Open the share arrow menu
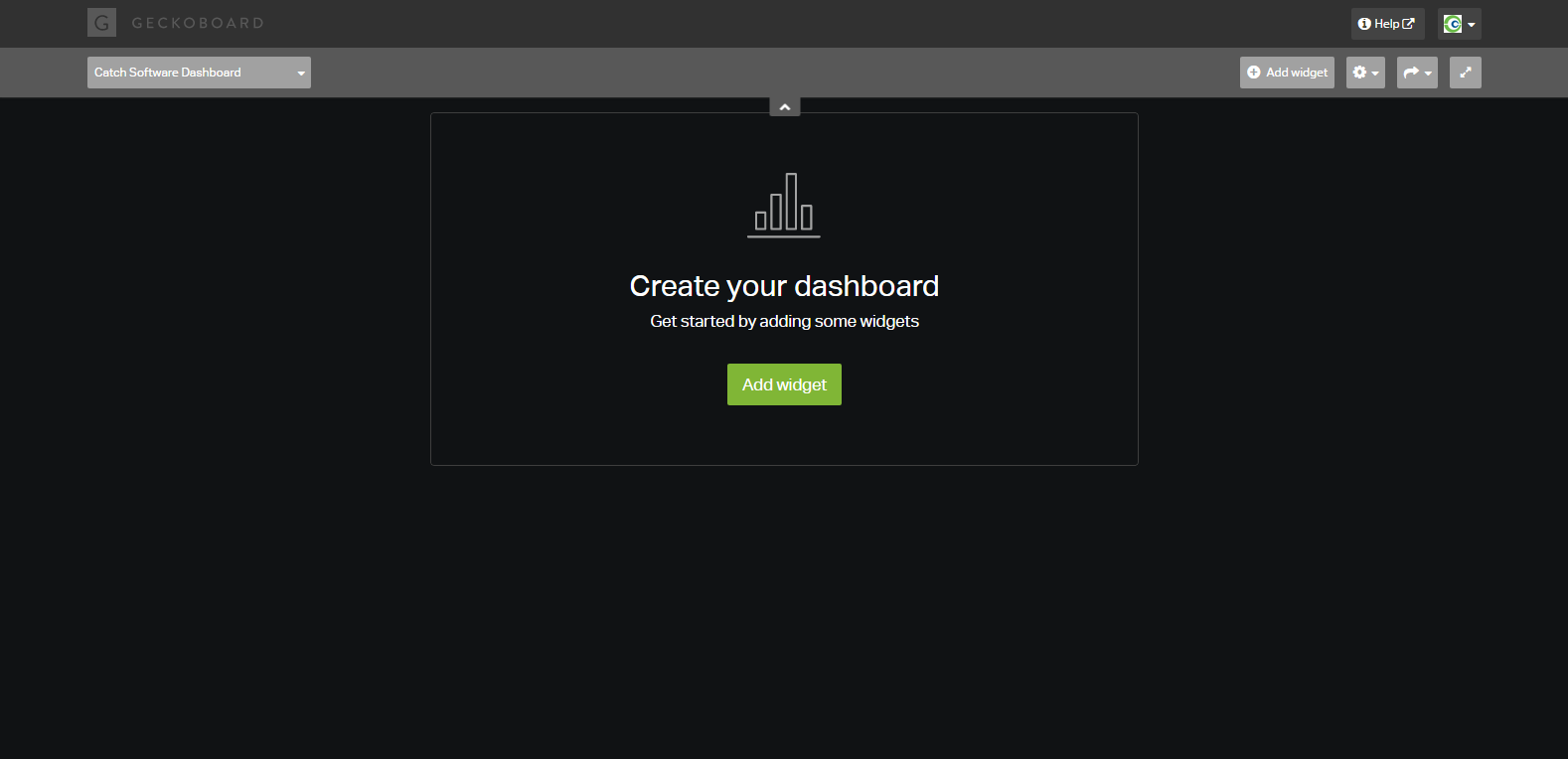Image resolution: width=1568 pixels, height=759 pixels. pyautogui.click(x=1410, y=73)
